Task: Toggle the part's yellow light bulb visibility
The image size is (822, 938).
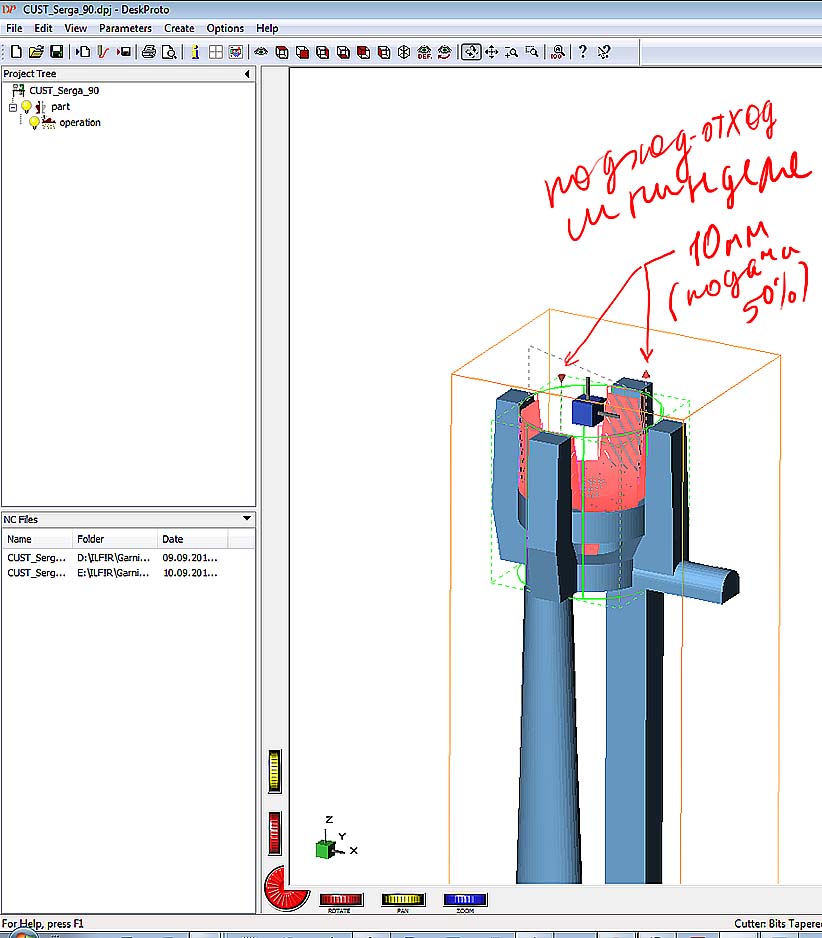Action: coord(27,107)
